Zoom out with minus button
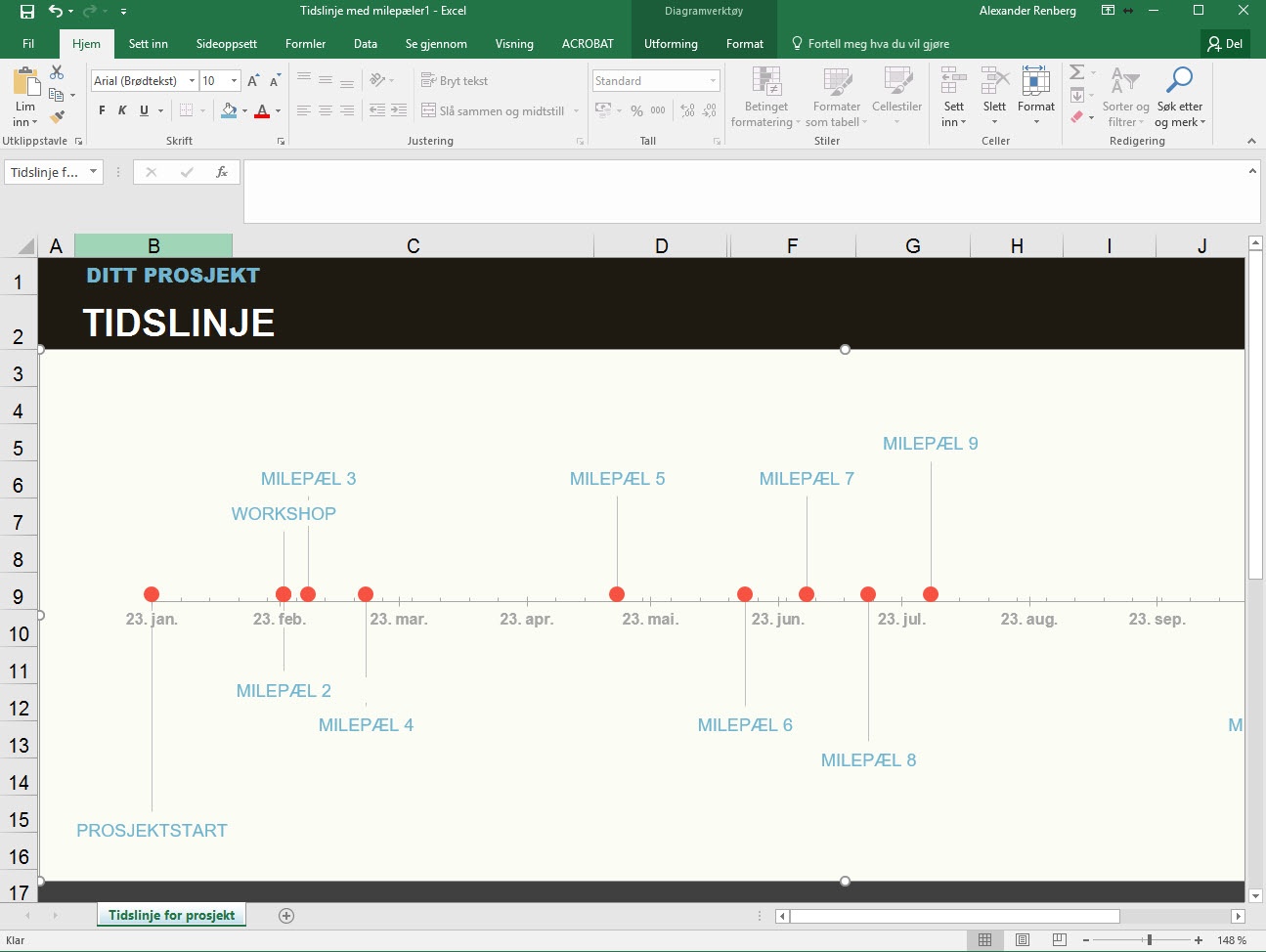Viewport: 1266px width, 952px height. click(x=1086, y=940)
